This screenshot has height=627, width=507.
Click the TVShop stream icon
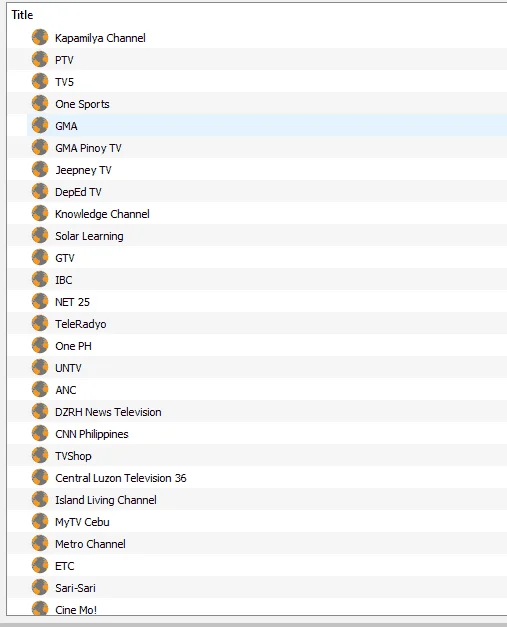pos(40,455)
